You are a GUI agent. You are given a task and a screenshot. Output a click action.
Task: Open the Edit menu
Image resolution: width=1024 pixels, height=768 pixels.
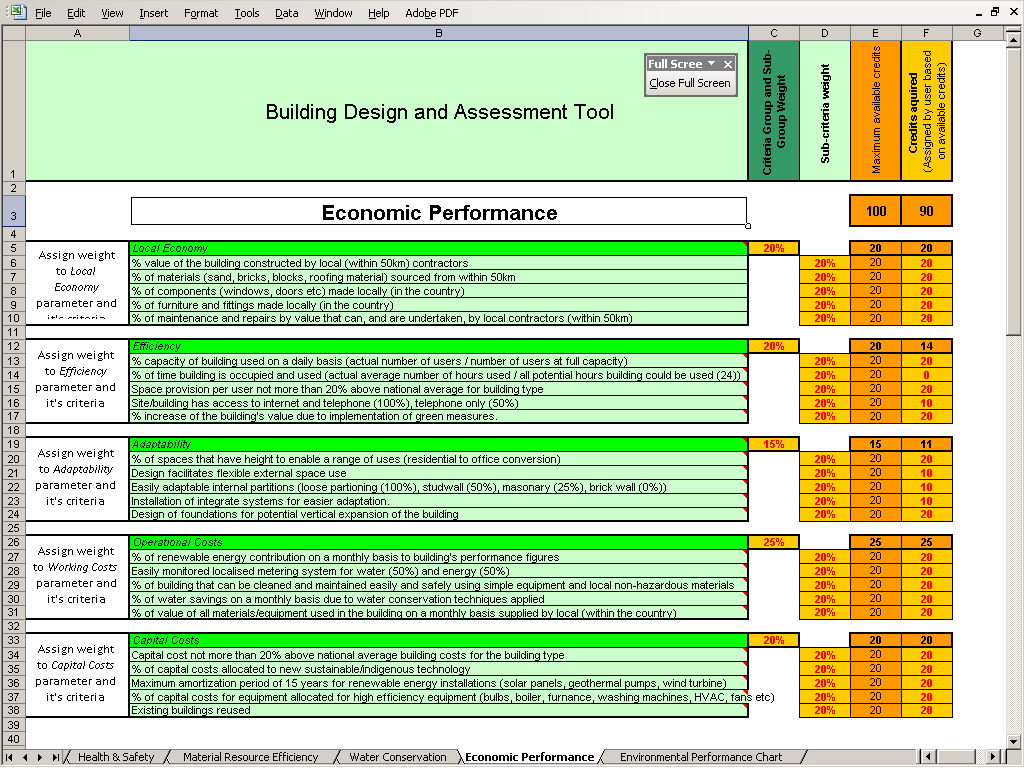pyautogui.click(x=76, y=13)
